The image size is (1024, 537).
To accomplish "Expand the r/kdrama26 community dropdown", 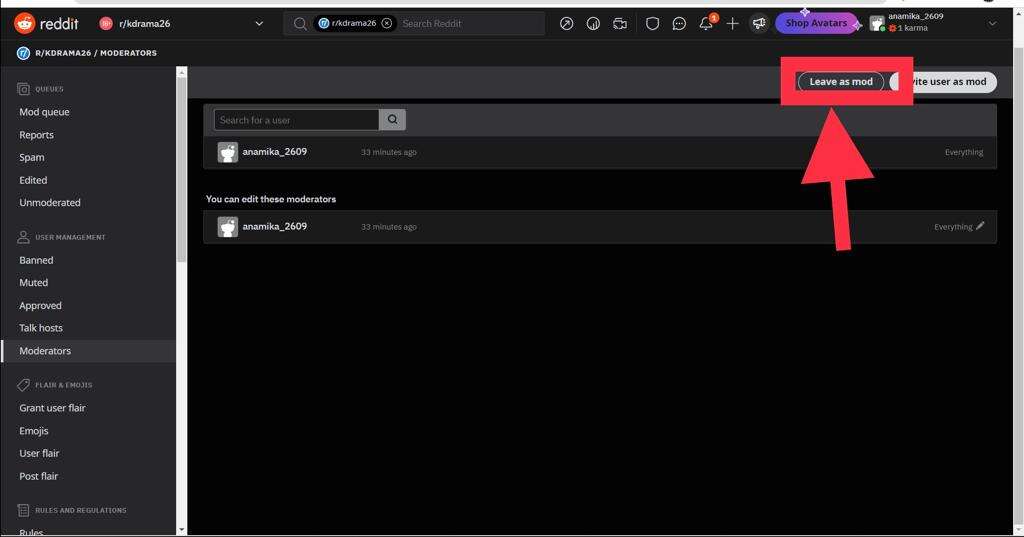I will point(259,24).
